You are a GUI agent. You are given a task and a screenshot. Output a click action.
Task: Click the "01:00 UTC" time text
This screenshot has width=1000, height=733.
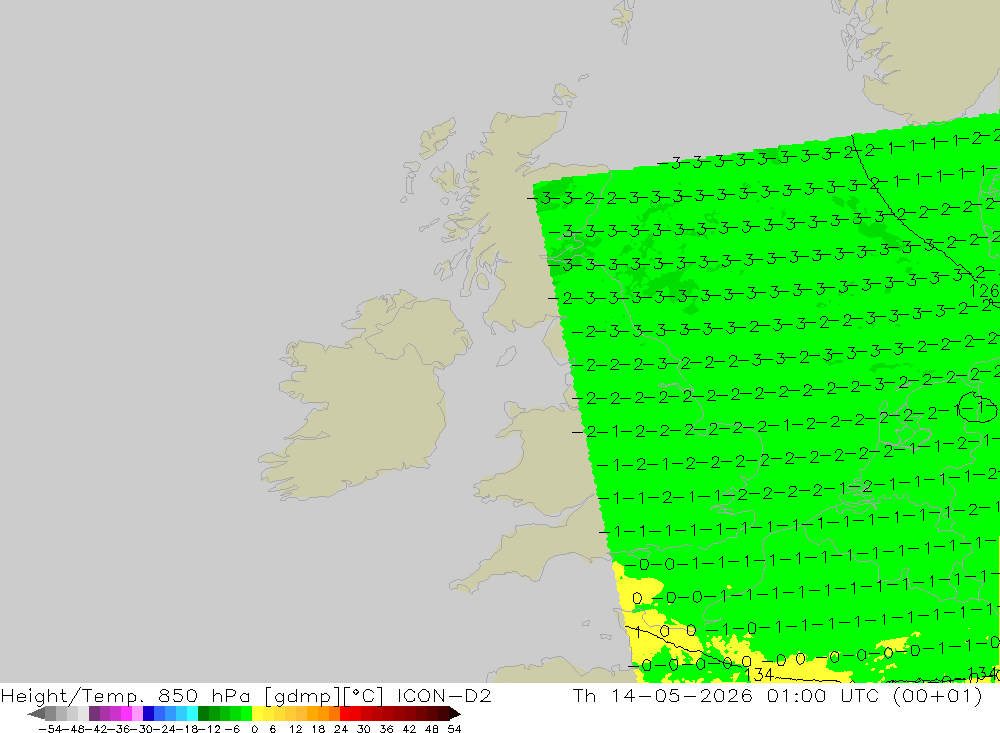tap(823, 695)
